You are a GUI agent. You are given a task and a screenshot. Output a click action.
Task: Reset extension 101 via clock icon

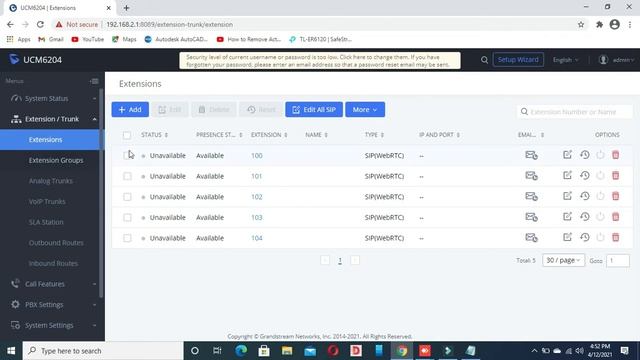(x=584, y=176)
